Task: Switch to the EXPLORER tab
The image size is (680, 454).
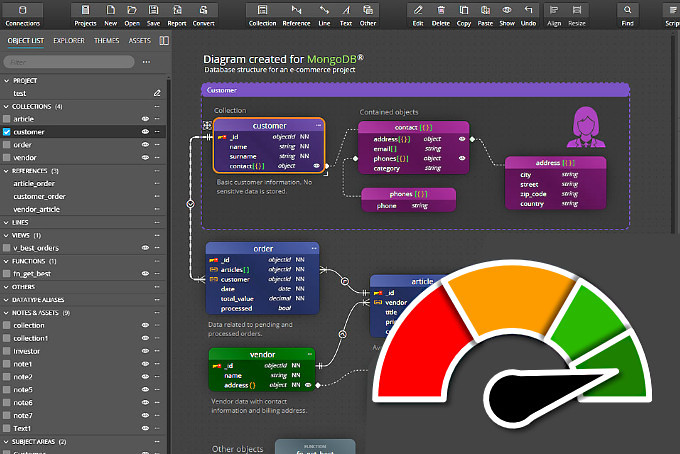Action: coord(69,41)
